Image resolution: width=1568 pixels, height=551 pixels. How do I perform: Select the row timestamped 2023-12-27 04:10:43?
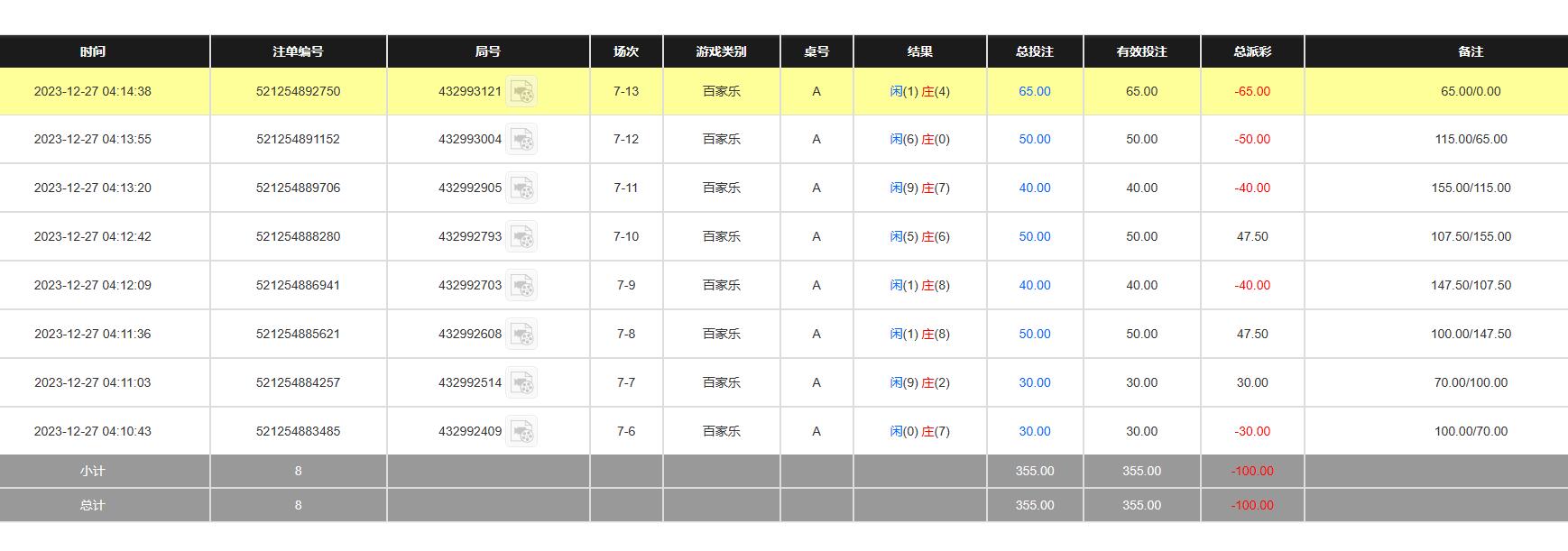tap(93, 431)
